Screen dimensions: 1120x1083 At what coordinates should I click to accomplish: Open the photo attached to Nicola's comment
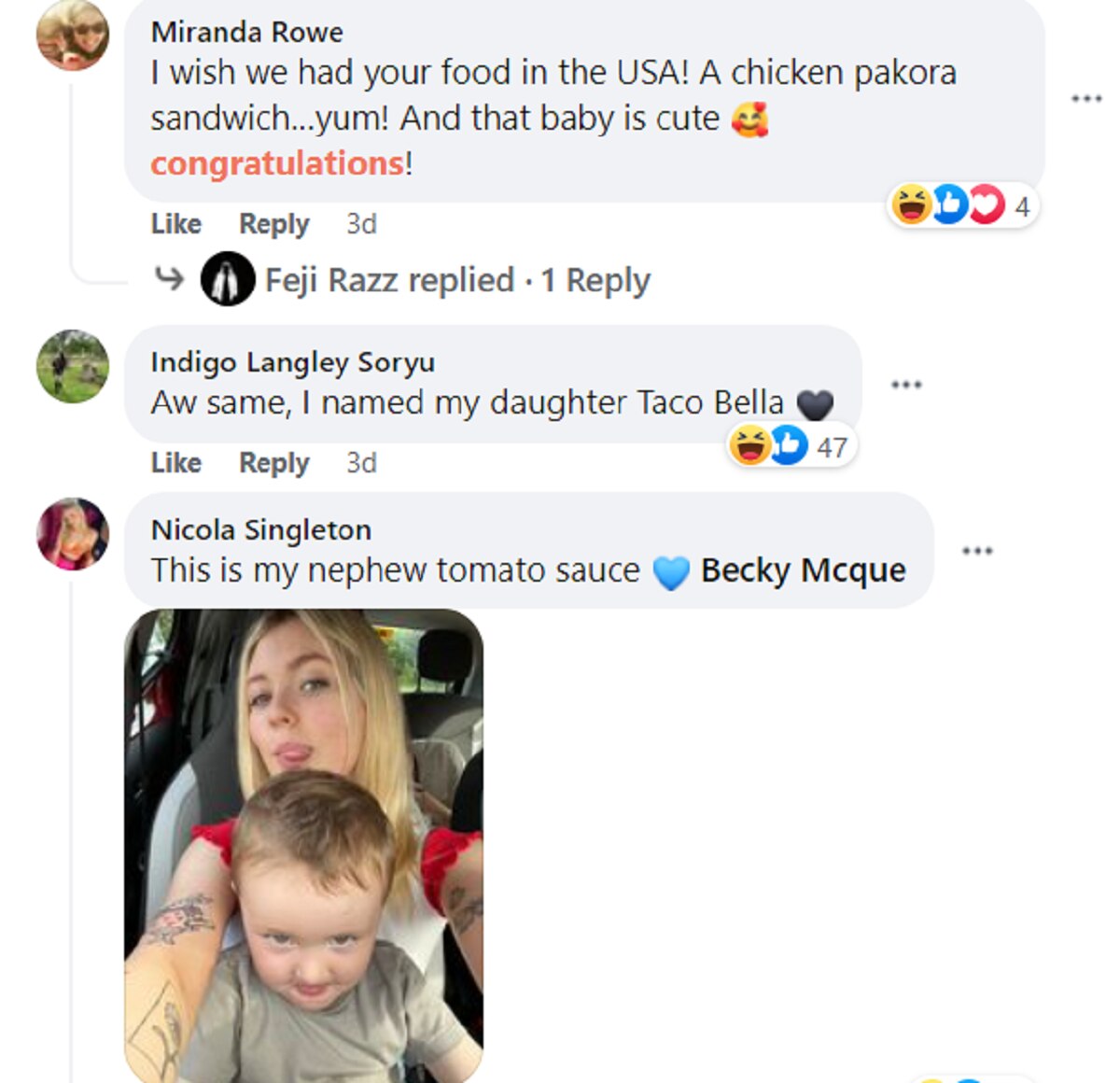coord(303,845)
